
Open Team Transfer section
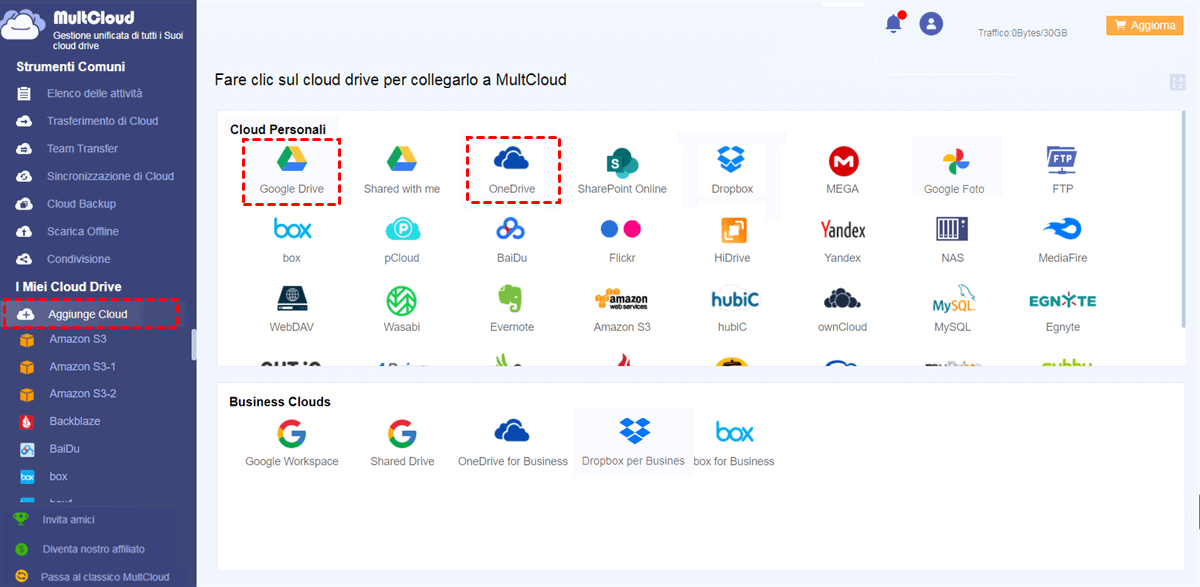(82, 148)
